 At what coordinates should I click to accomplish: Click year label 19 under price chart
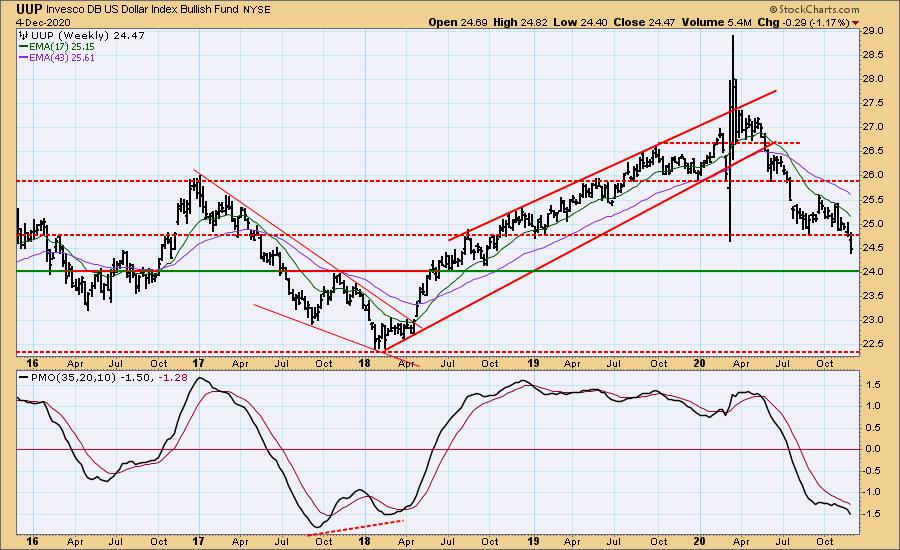point(533,364)
